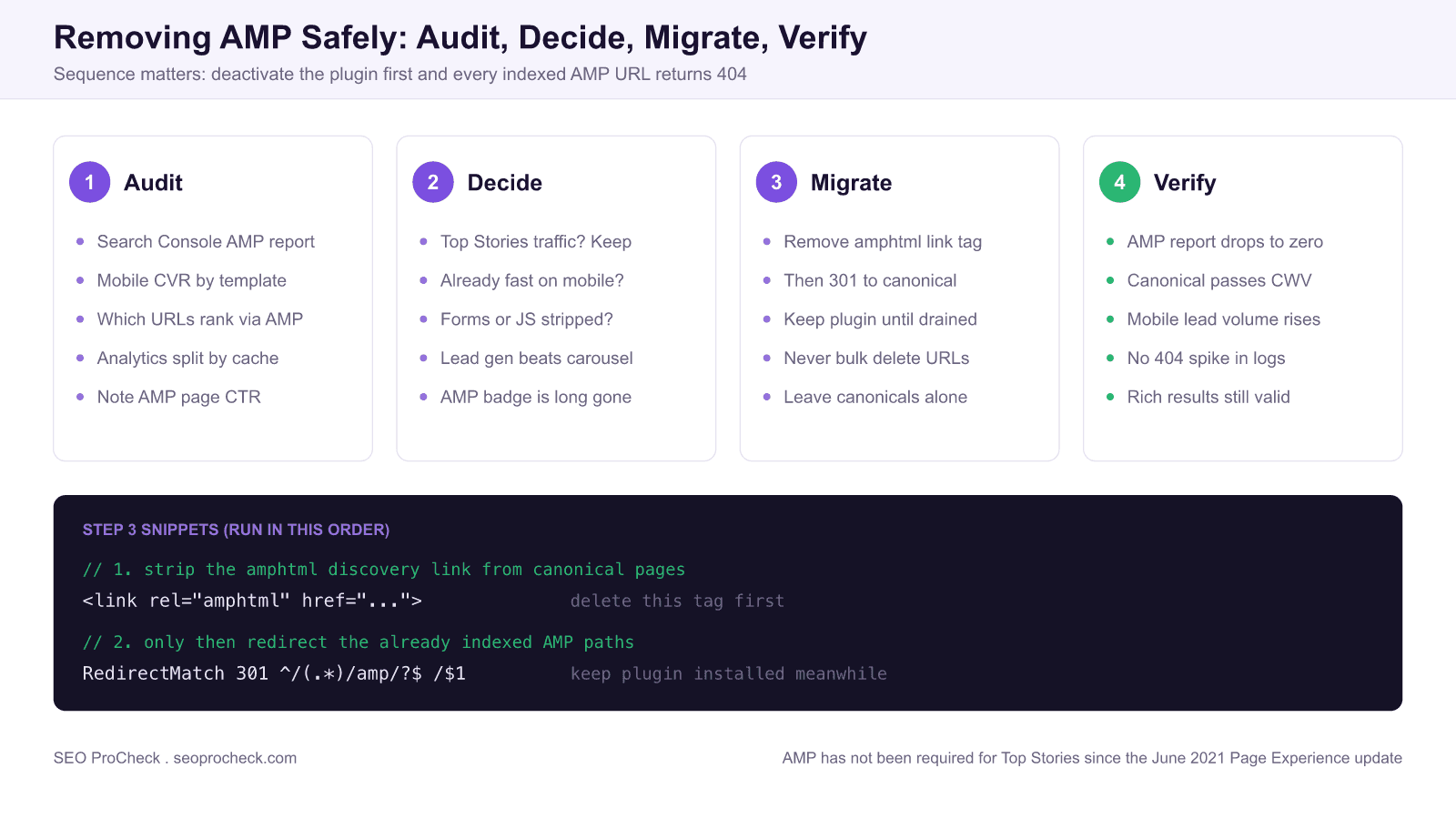
Task: Select the Migrate card heading
Action: [x=851, y=183]
